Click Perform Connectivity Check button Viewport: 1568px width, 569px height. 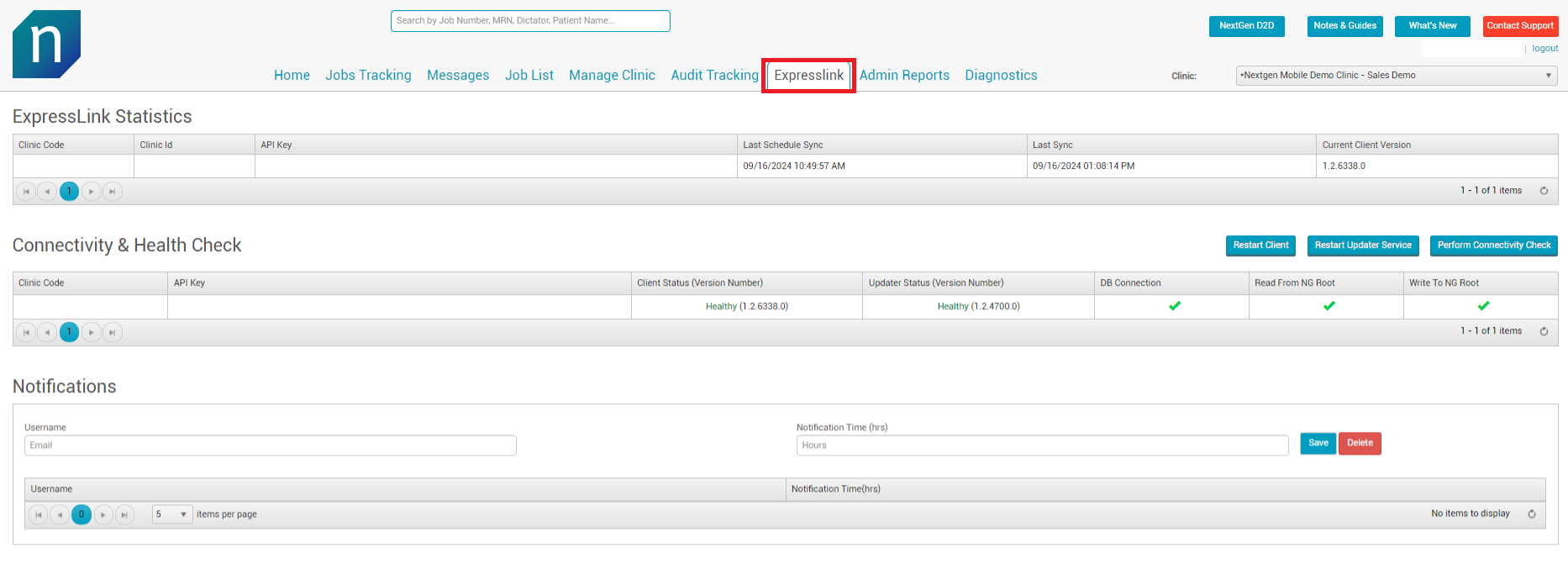[1494, 245]
